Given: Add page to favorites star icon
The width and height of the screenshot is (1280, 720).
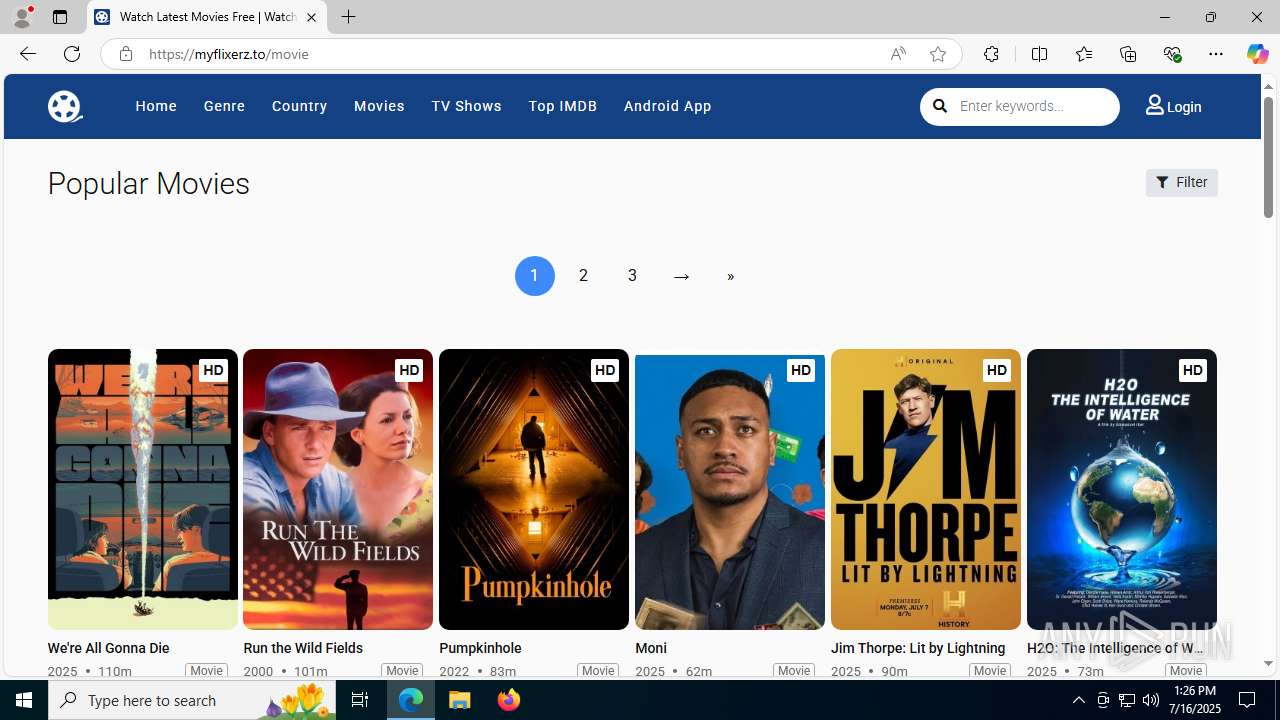Looking at the screenshot, I should 938,54.
